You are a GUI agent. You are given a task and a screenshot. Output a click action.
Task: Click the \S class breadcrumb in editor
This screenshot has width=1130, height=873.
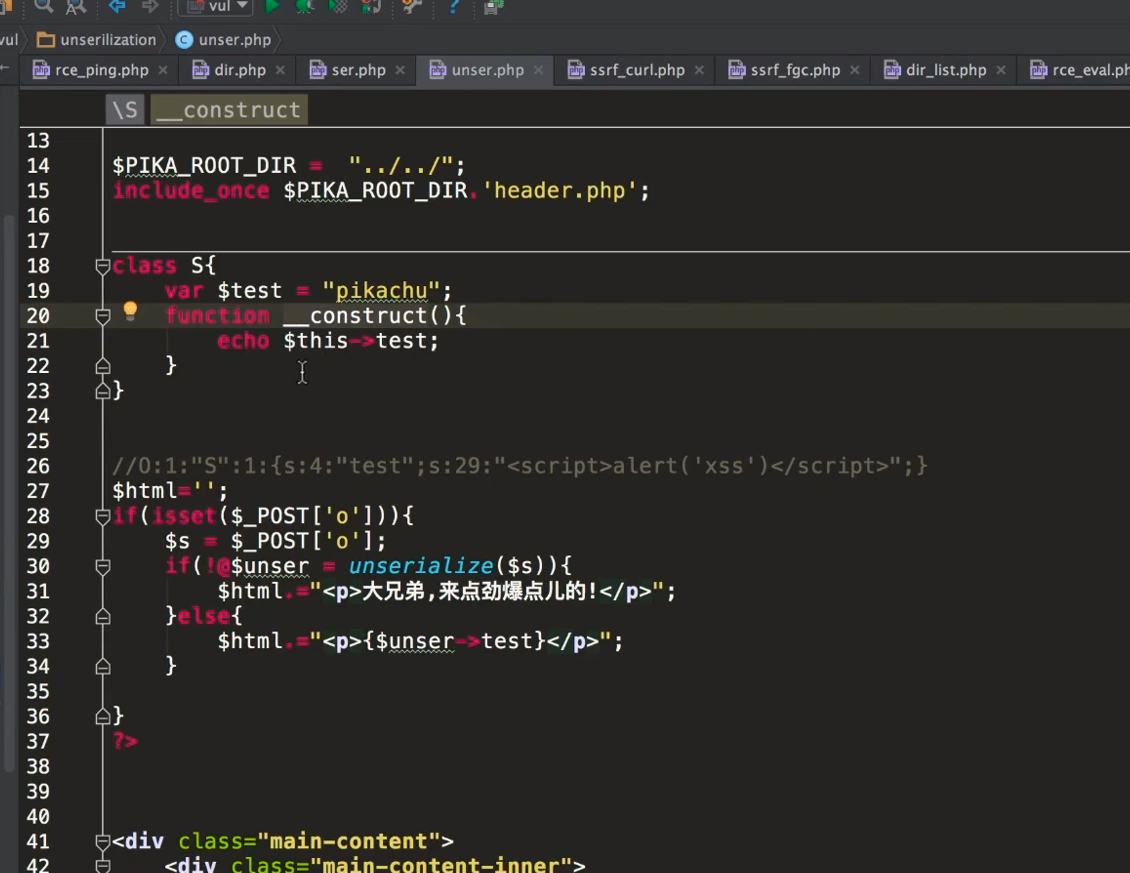[125, 110]
